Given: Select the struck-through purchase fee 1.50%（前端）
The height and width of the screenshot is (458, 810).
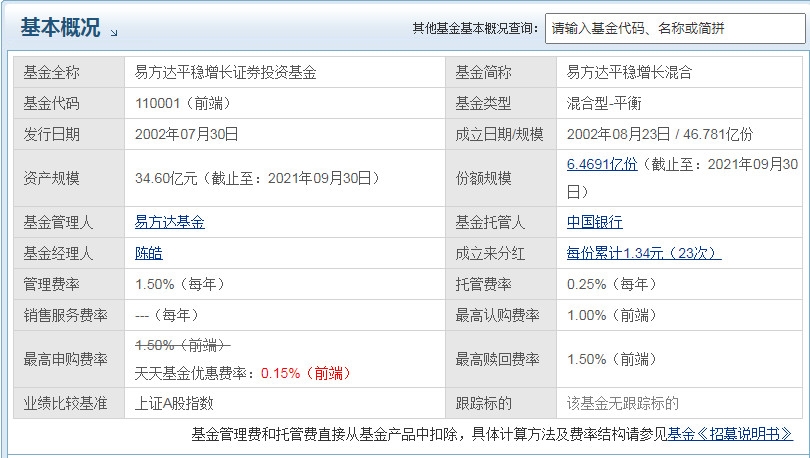Looking at the screenshot, I should pyautogui.click(x=182, y=345).
